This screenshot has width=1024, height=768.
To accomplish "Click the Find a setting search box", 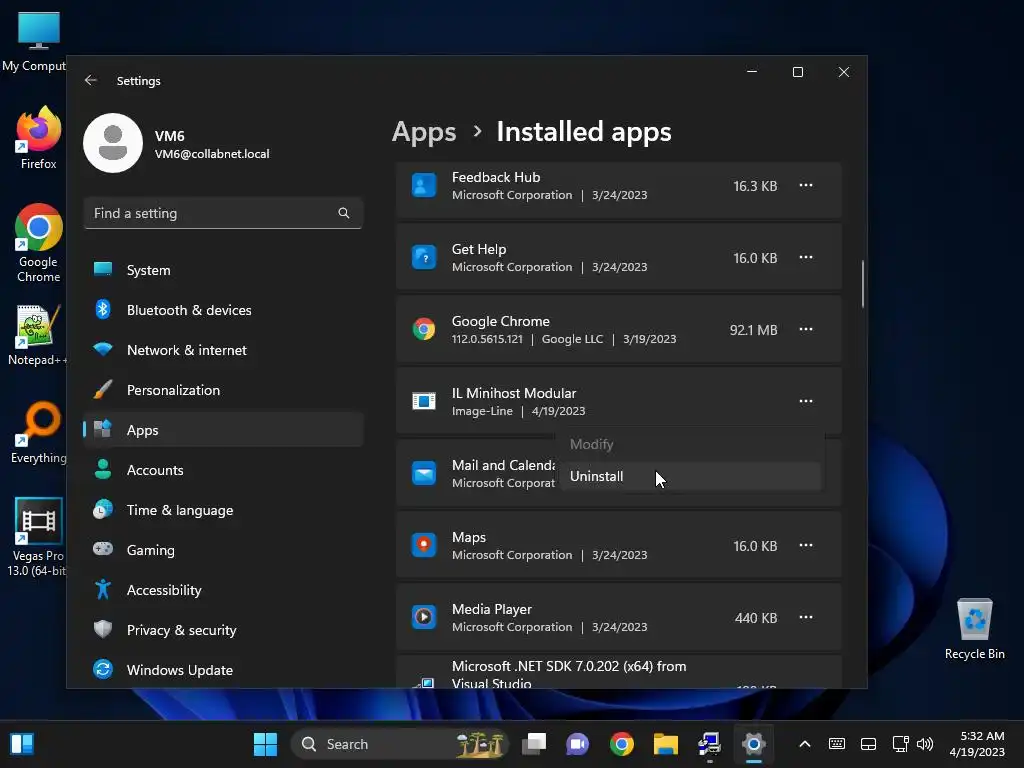I will point(223,213).
